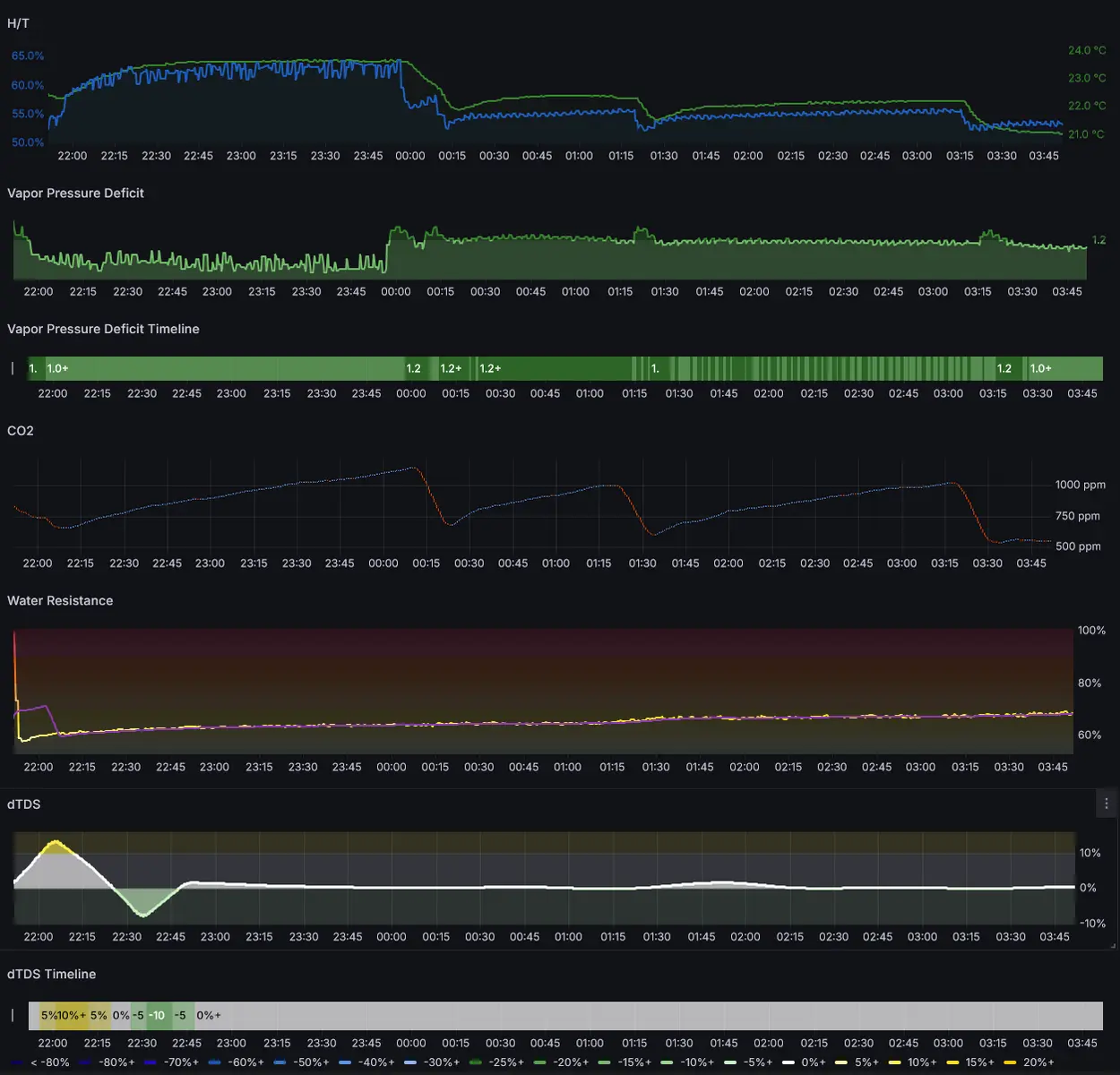Toggle the -60%+ series via legend label
Viewport: 1120px width, 1075px height.
246,1062
